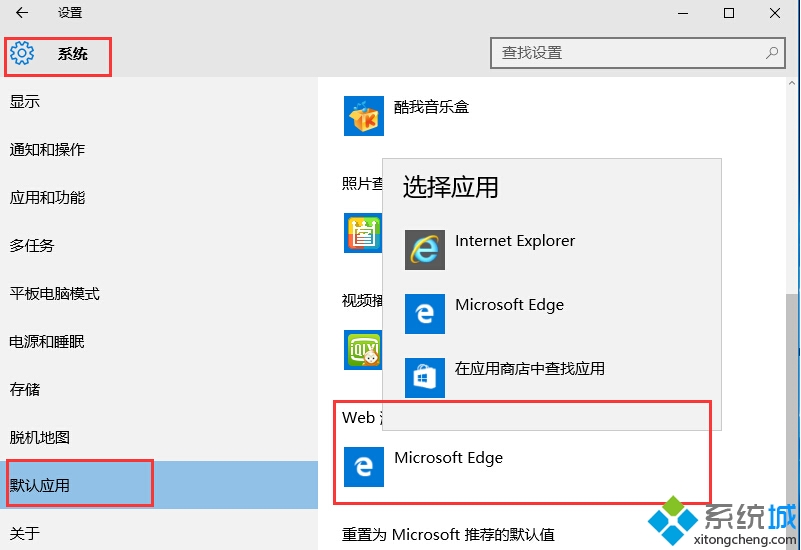Maximize the Settings window
The width and height of the screenshot is (801, 550).
(x=729, y=13)
